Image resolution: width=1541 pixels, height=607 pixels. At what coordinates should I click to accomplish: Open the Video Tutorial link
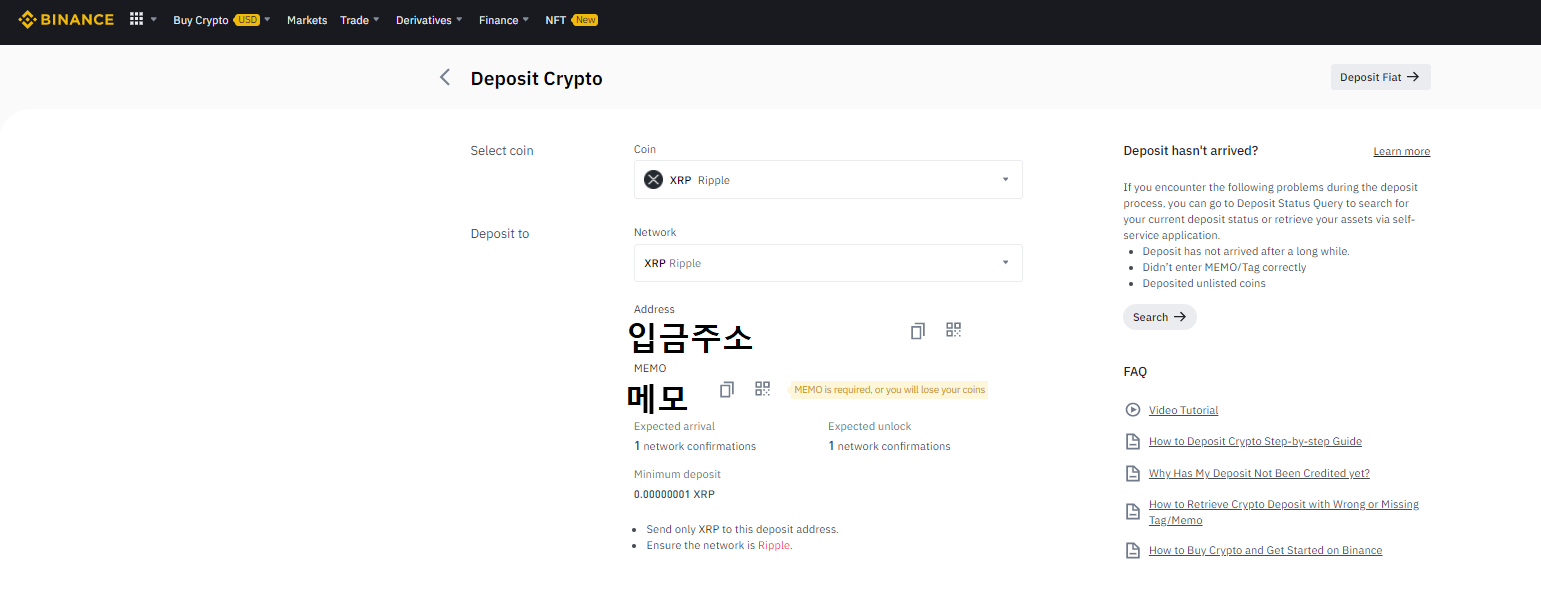point(1183,410)
